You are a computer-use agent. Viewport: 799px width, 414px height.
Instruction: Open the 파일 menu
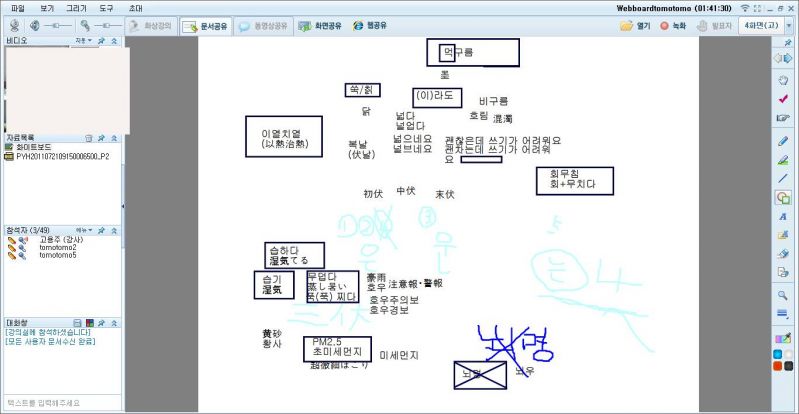17,7
